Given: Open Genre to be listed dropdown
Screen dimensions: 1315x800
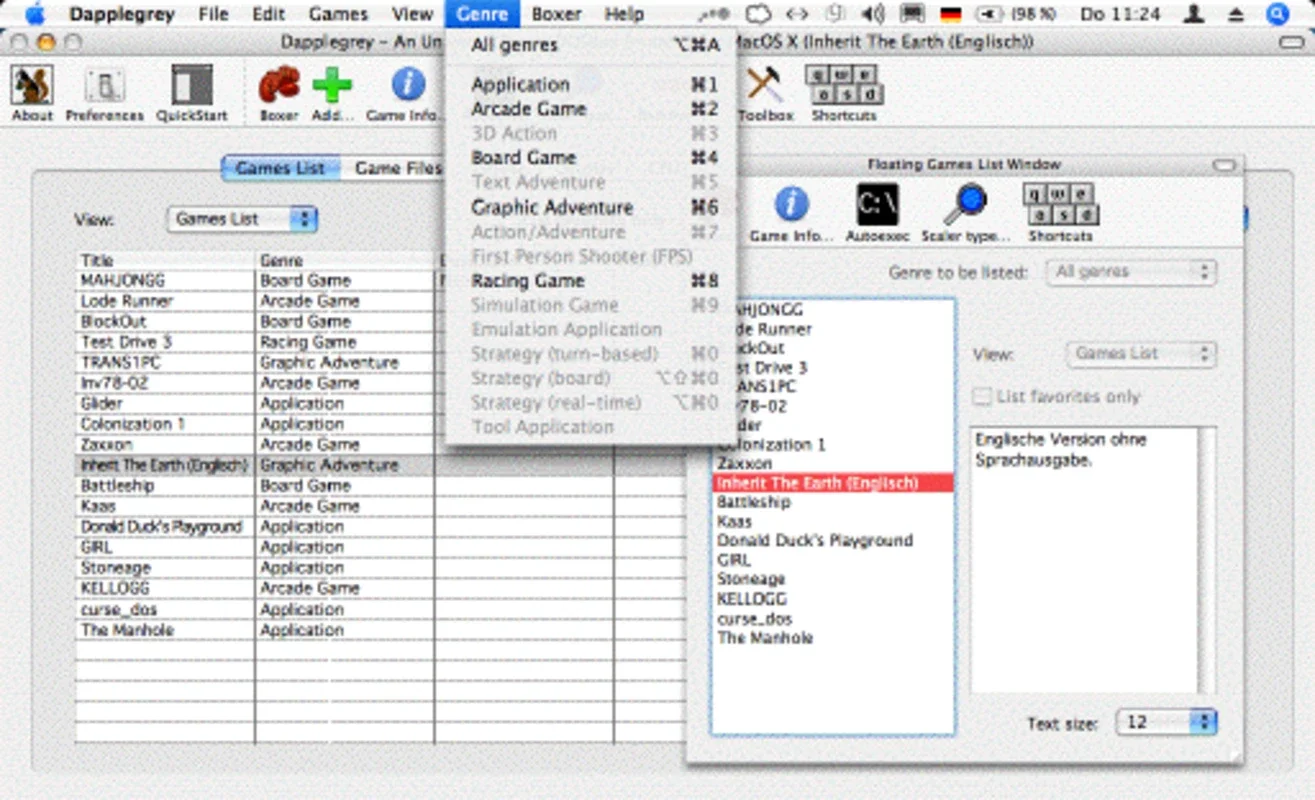Looking at the screenshot, I should [1130, 272].
